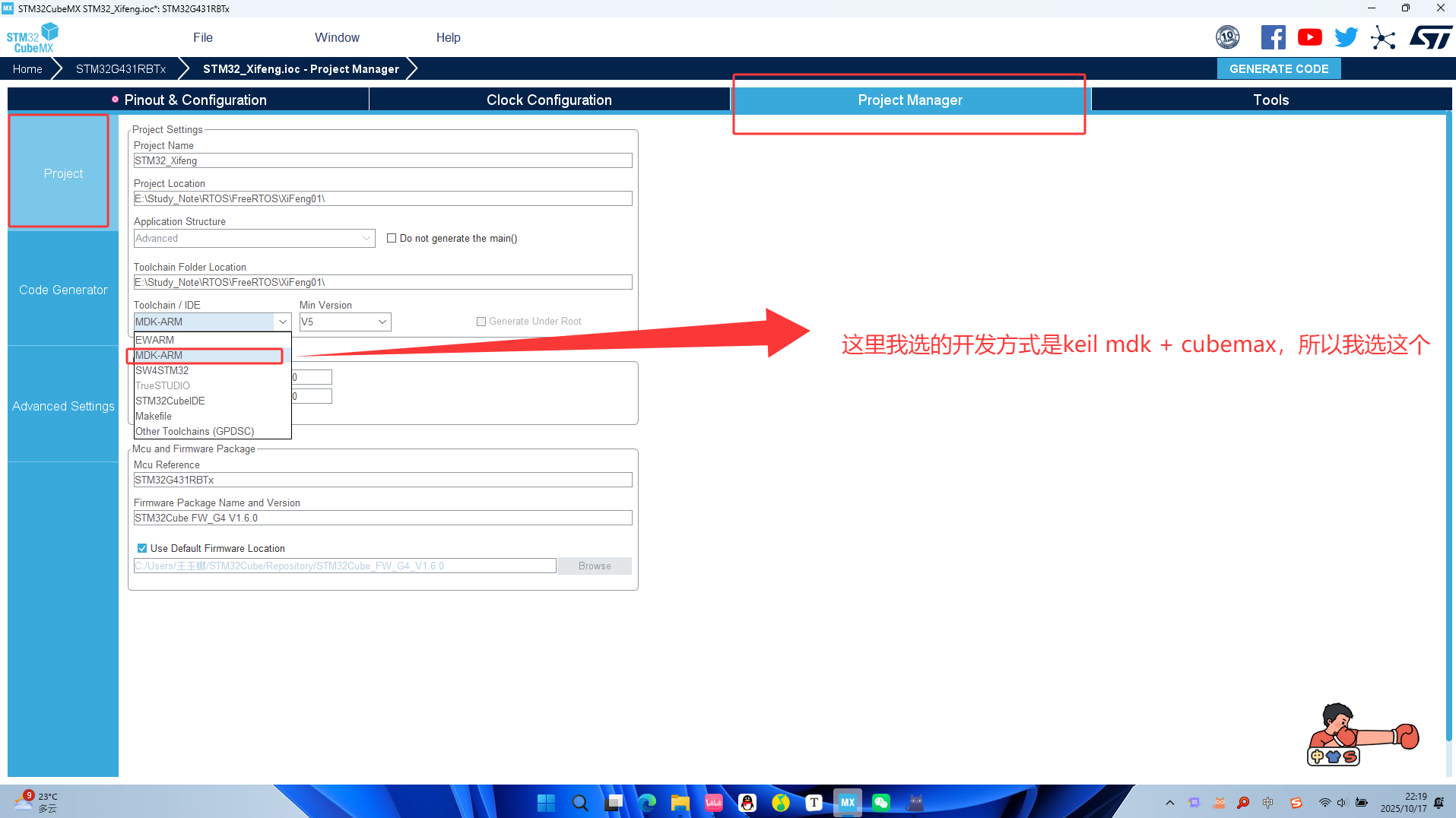Open QQ Music app from taskbar
The height and width of the screenshot is (818, 1456).
[781, 802]
